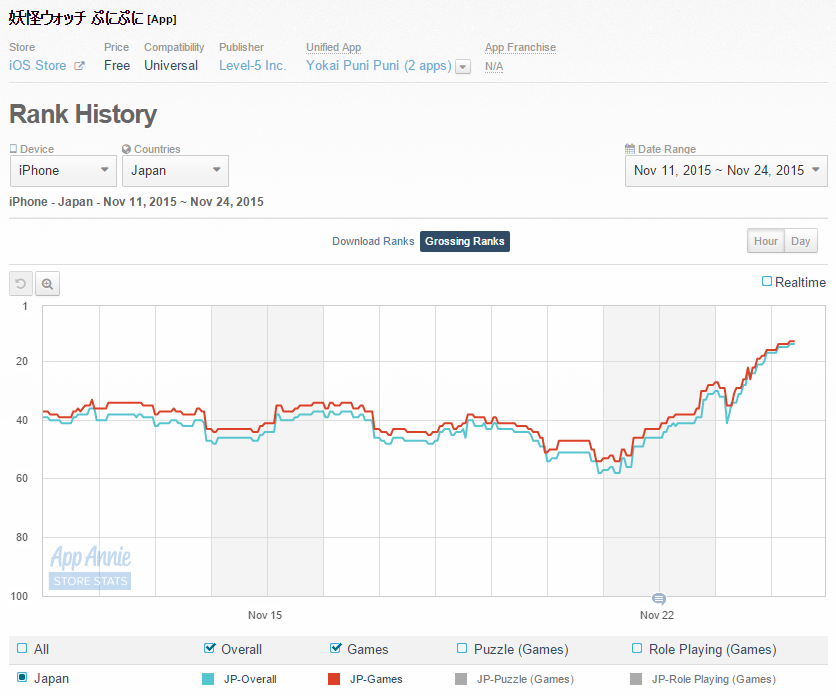Check the All categories checkbox

tap(22, 648)
